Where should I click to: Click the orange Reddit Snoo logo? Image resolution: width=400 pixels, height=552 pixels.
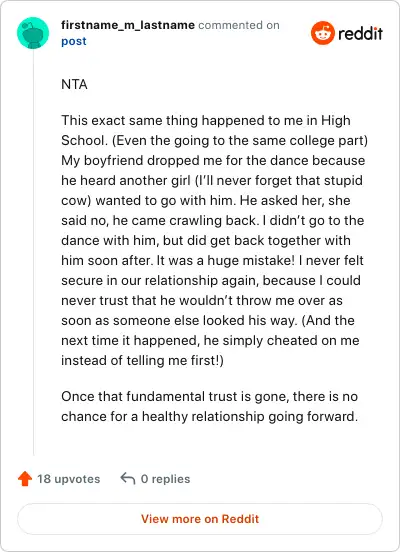(x=323, y=33)
